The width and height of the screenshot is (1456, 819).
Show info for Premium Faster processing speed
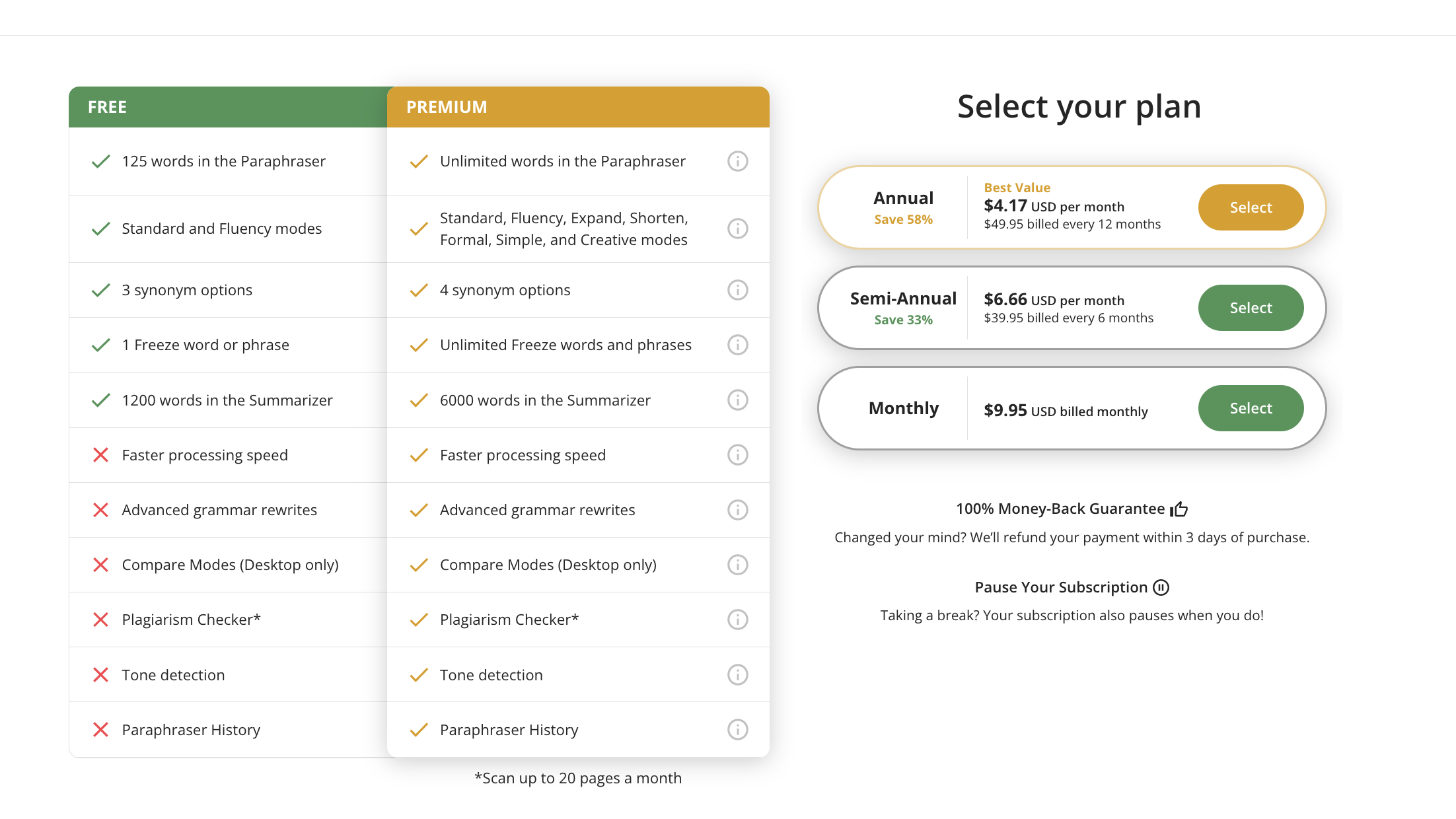pos(737,455)
